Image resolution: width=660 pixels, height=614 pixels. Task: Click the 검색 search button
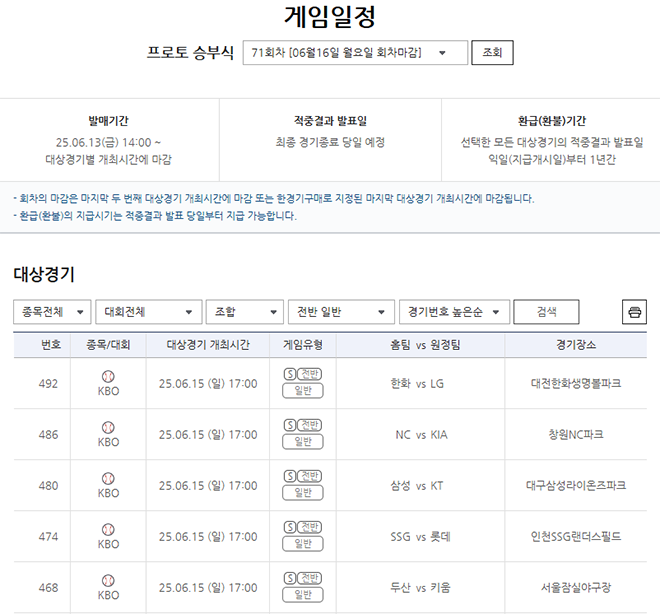pos(546,312)
